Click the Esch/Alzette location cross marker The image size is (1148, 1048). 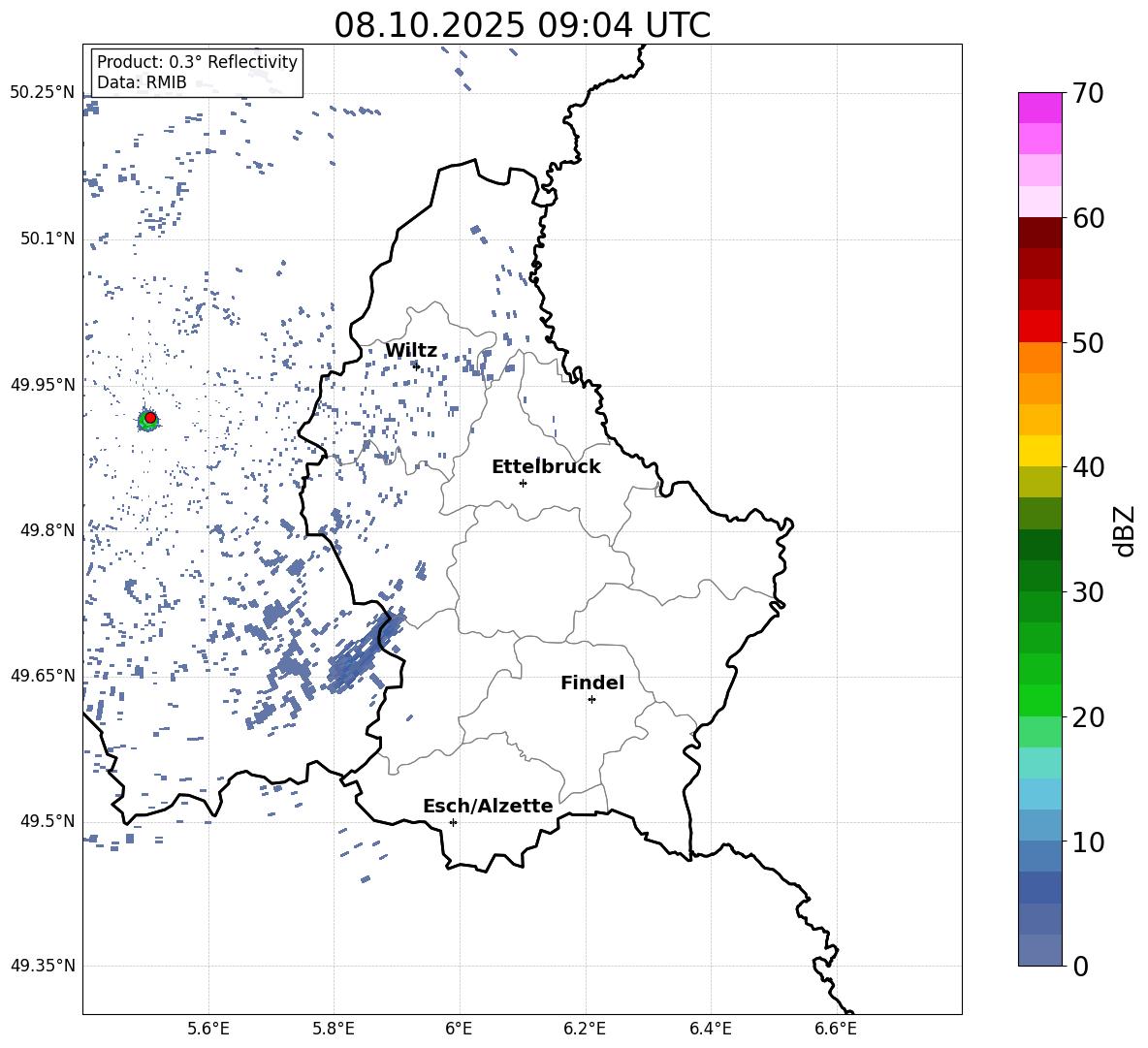[x=453, y=822]
